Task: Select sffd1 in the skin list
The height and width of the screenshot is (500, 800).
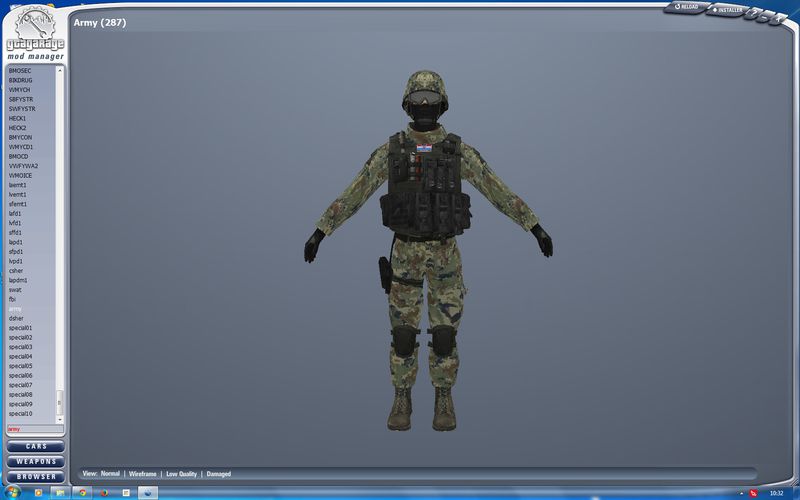Action: [x=15, y=233]
